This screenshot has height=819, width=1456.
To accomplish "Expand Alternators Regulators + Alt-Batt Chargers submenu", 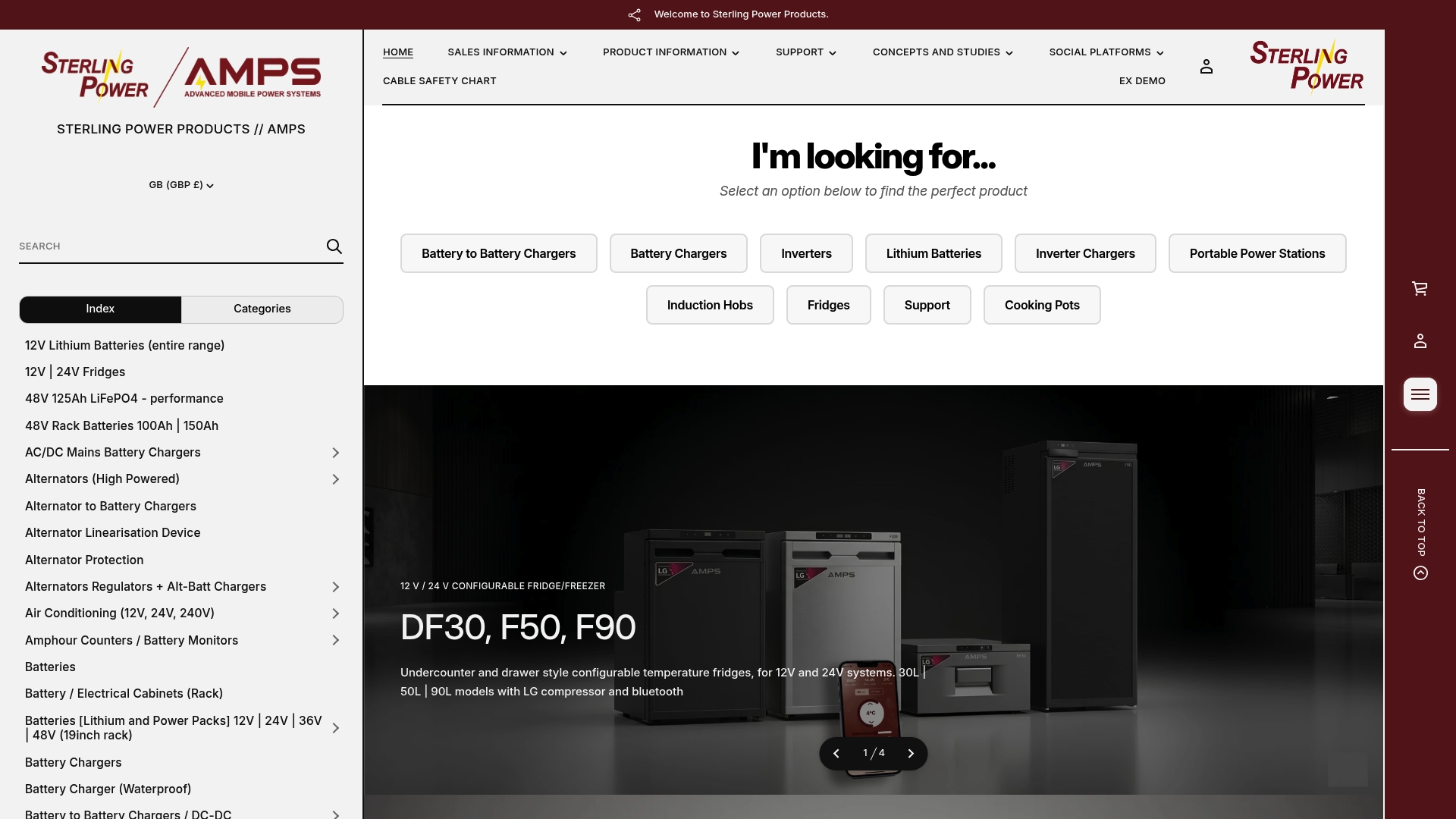I will point(335,587).
